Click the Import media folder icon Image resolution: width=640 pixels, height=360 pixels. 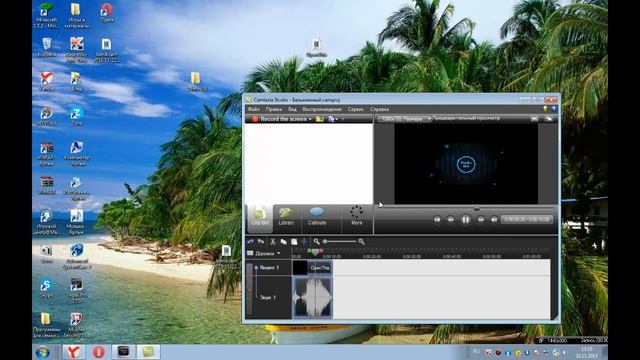click(x=320, y=119)
